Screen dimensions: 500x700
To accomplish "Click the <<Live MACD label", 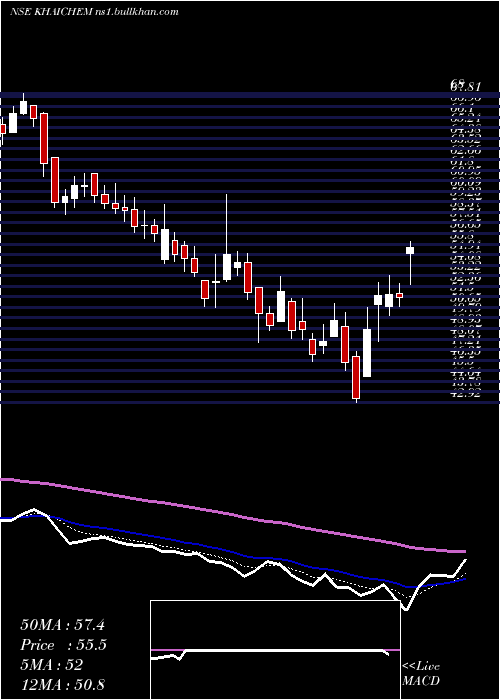I will click(x=421, y=673).
